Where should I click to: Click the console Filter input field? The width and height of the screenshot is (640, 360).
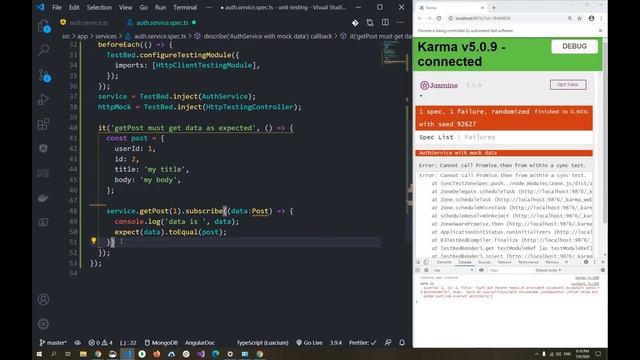pyautogui.click(x=510, y=270)
